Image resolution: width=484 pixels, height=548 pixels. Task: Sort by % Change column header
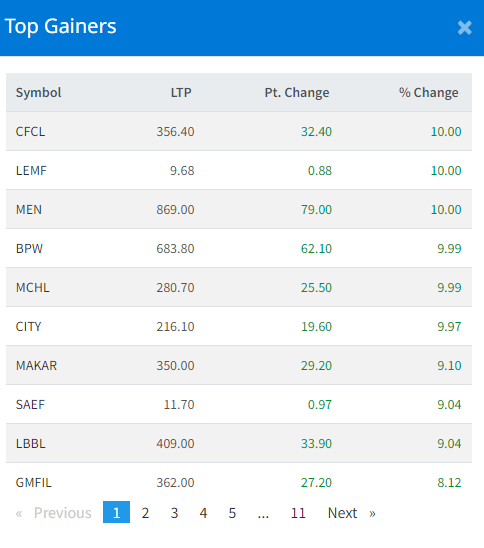coord(428,93)
